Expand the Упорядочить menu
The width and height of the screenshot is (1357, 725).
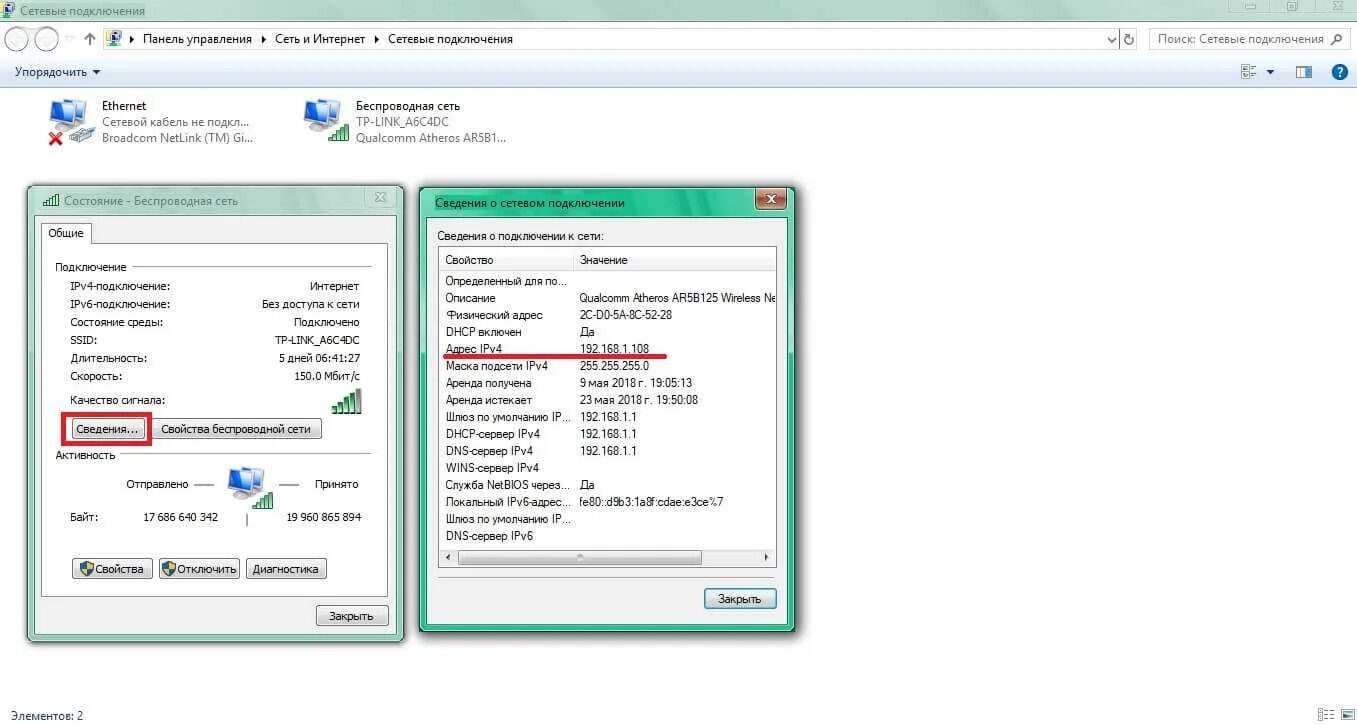pos(58,72)
